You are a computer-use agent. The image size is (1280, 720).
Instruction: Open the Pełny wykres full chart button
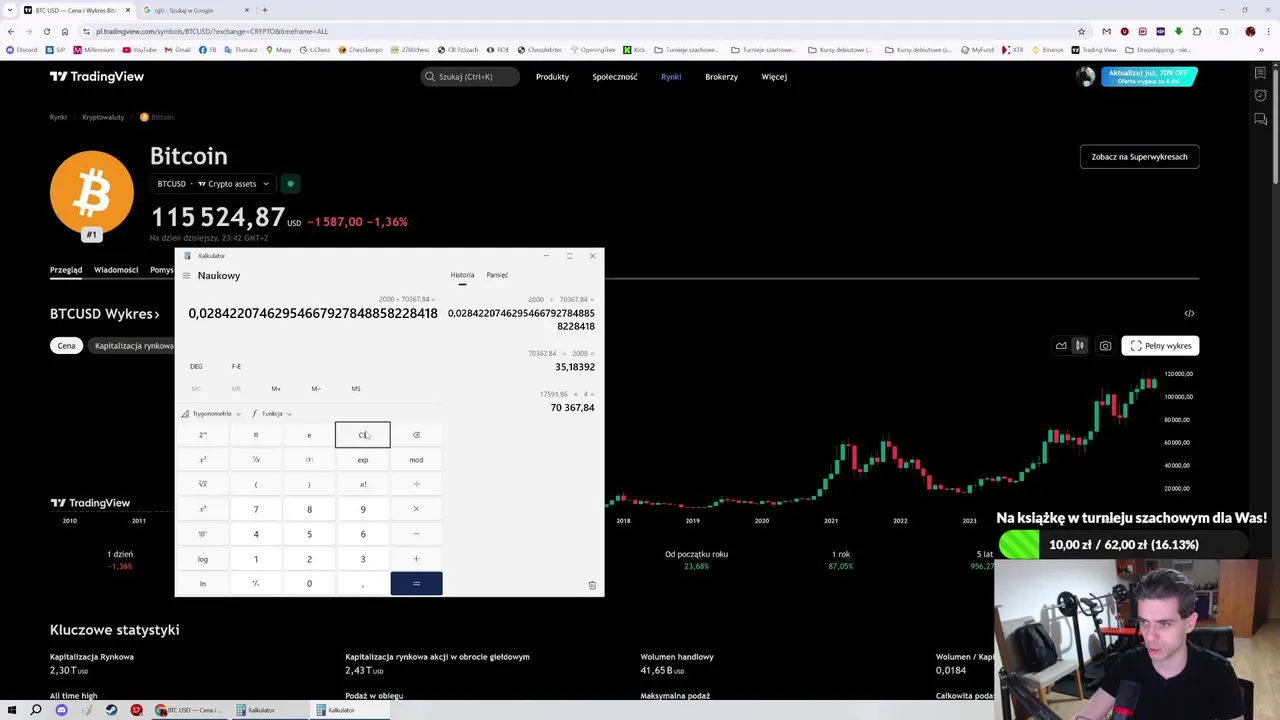point(1160,346)
